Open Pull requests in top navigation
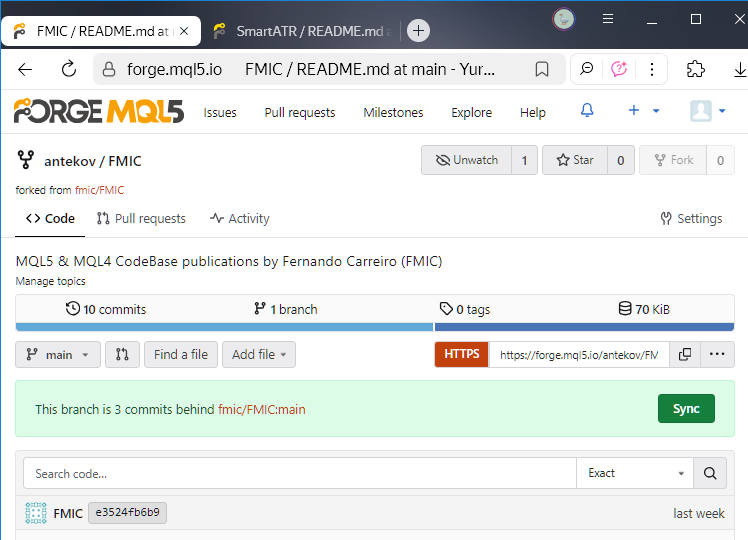 click(x=300, y=113)
